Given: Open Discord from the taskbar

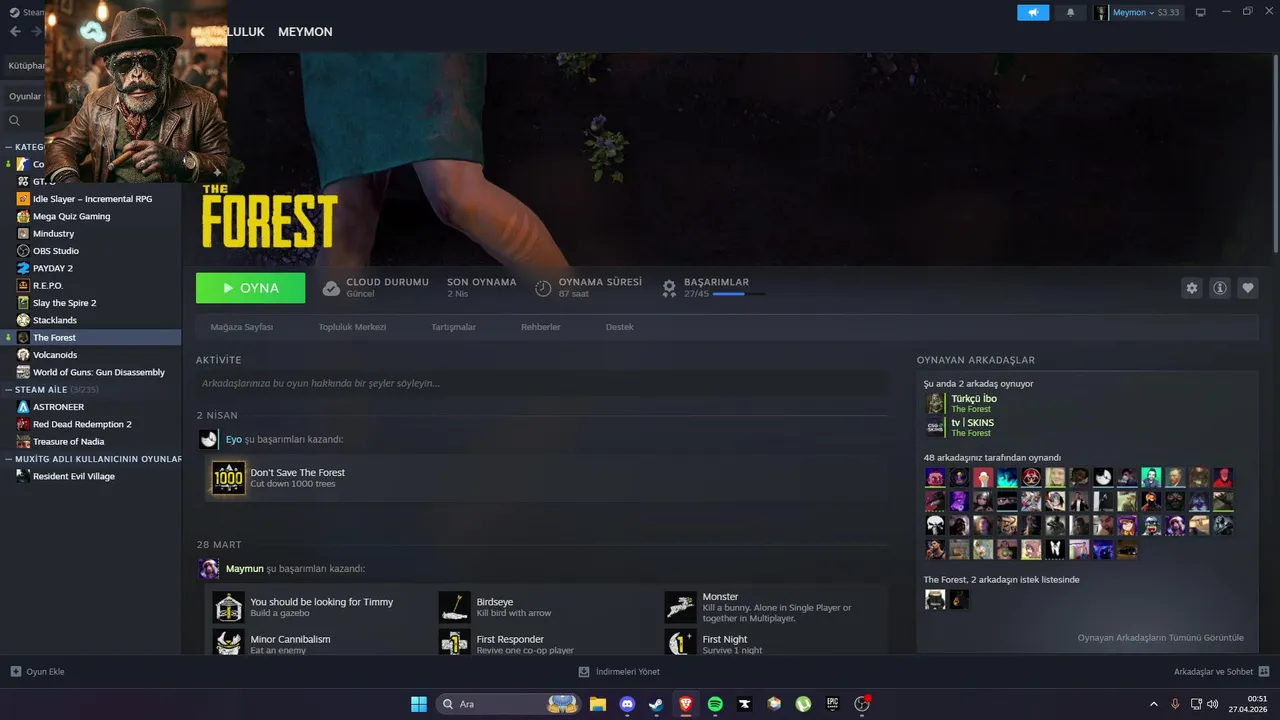Looking at the screenshot, I should tap(627, 704).
